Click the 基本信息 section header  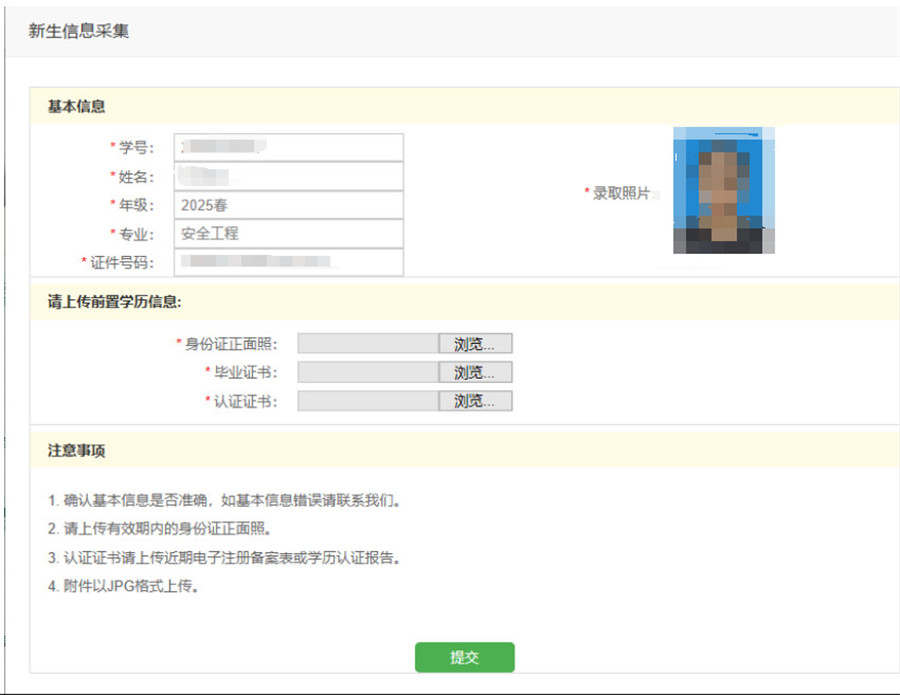coord(77,106)
